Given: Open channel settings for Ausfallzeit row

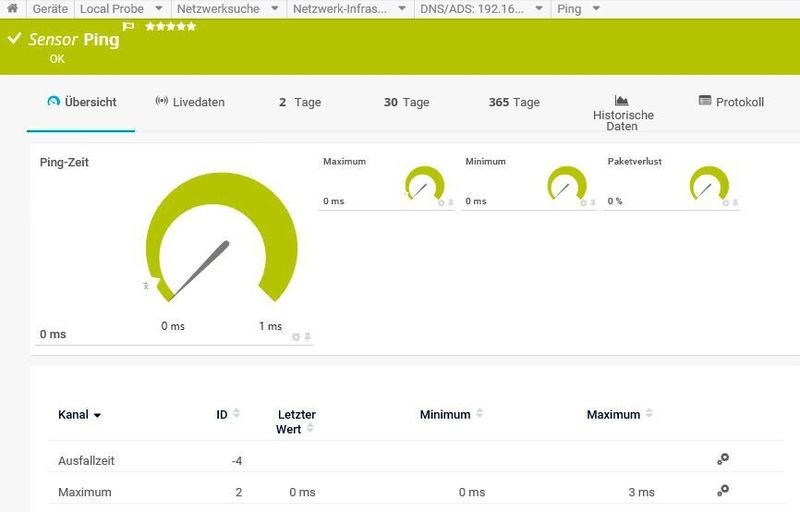Looking at the screenshot, I should [723, 459].
